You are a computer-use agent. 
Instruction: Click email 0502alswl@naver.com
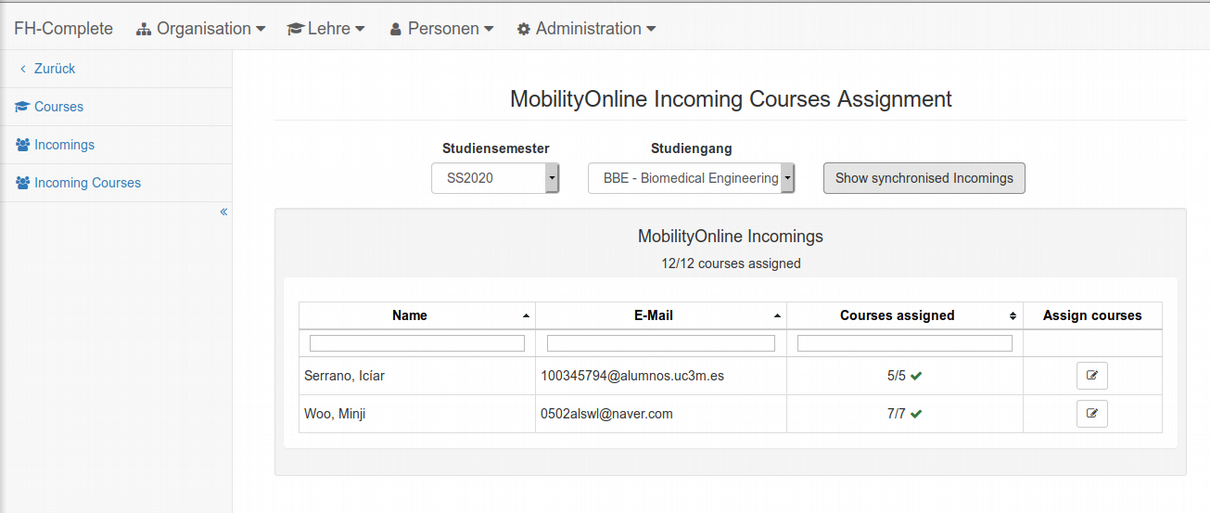606,413
